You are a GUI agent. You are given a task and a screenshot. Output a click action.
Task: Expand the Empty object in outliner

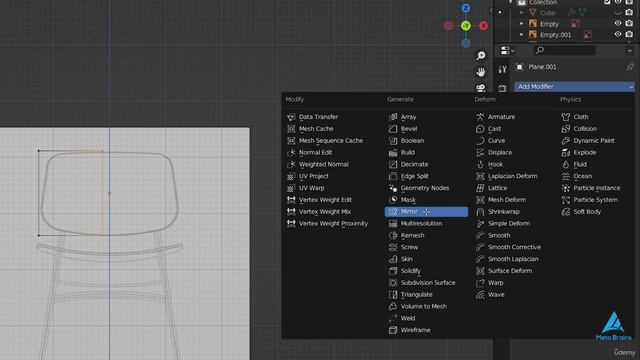click(x=522, y=24)
